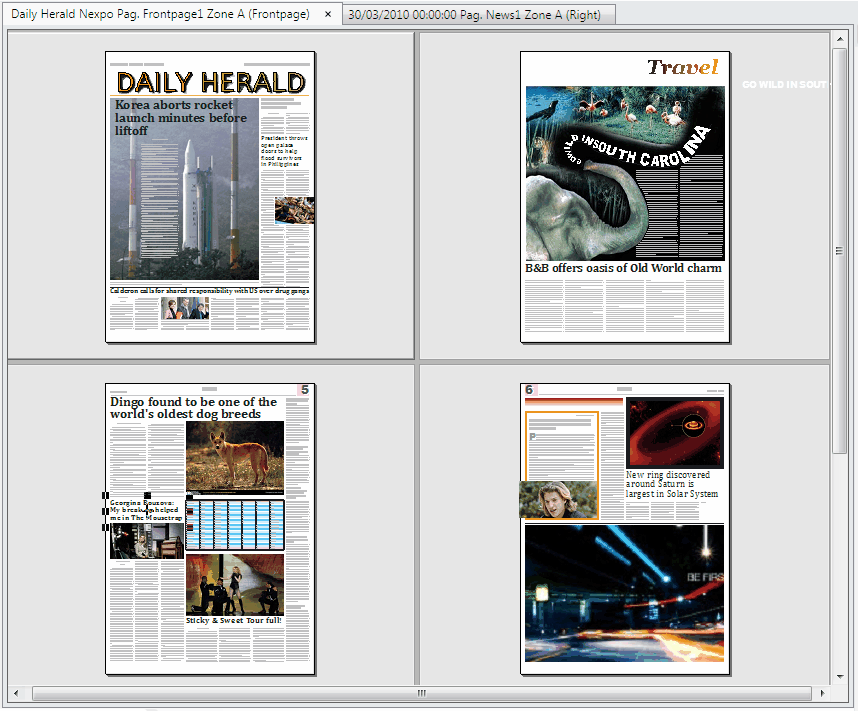Image resolution: width=858 pixels, height=711 pixels.
Task: Select the 'Georgina Bouzova' headline box
Action: 146,510
